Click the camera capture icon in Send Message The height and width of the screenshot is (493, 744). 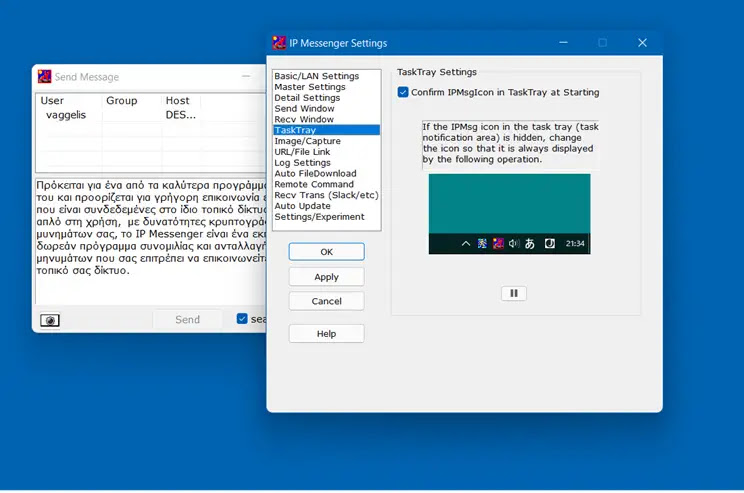49,320
